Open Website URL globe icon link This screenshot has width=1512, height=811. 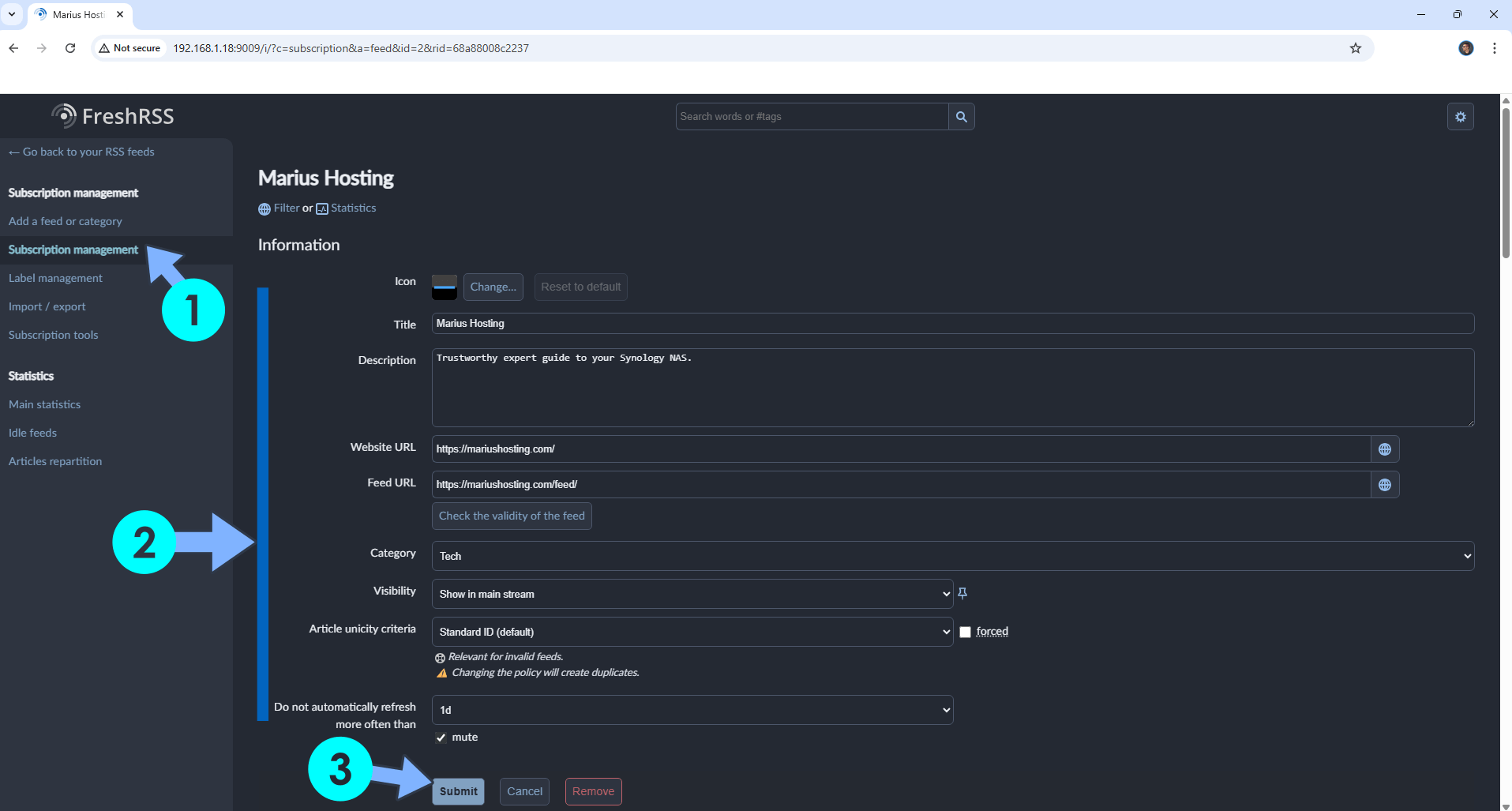point(1384,449)
